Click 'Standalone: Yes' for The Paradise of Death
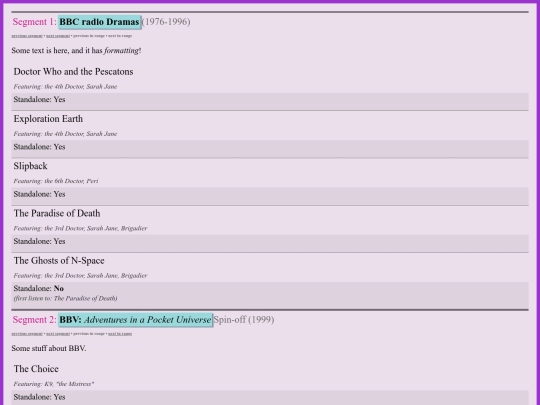Image resolution: width=540 pixels, height=405 pixels. point(39,241)
